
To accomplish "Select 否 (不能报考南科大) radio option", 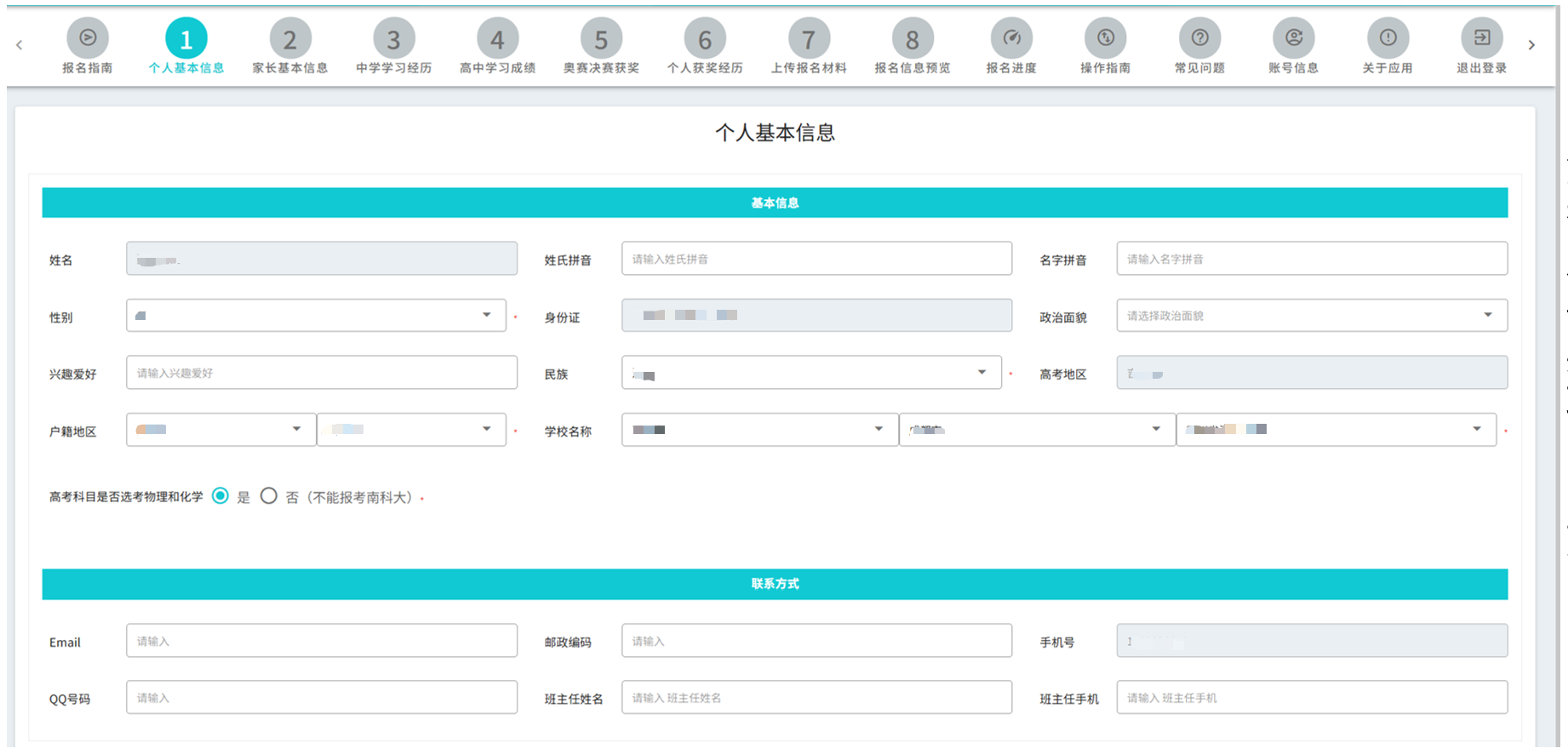I will tap(269, 496).
